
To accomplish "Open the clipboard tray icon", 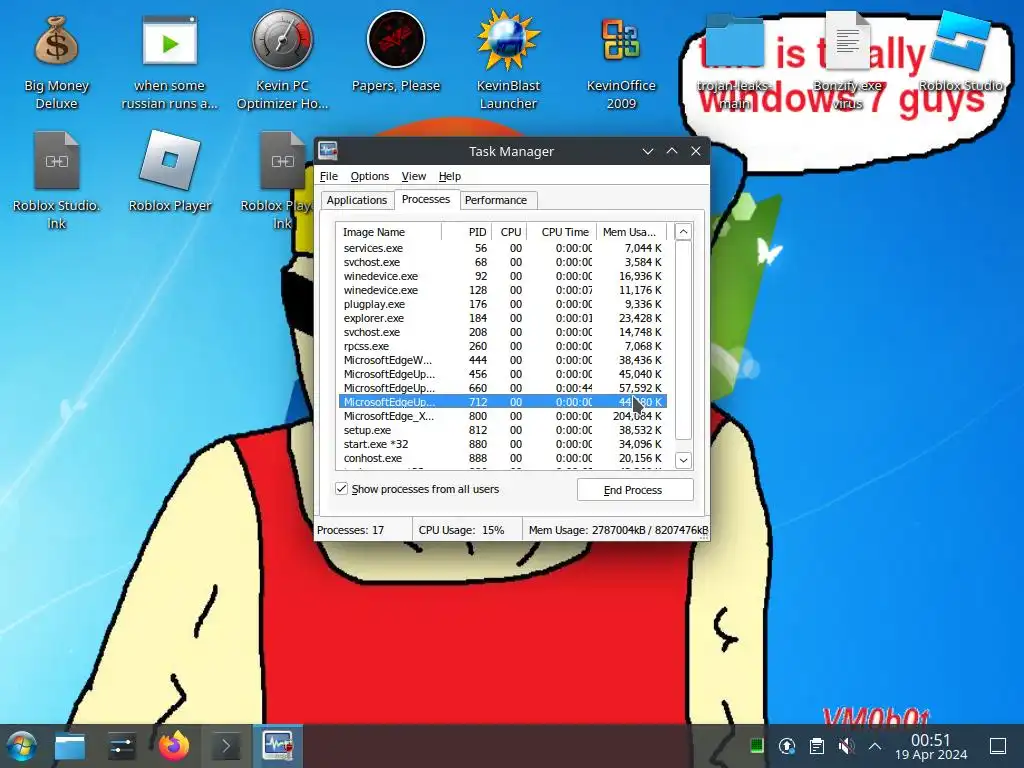I will click(x=816, y=746).
